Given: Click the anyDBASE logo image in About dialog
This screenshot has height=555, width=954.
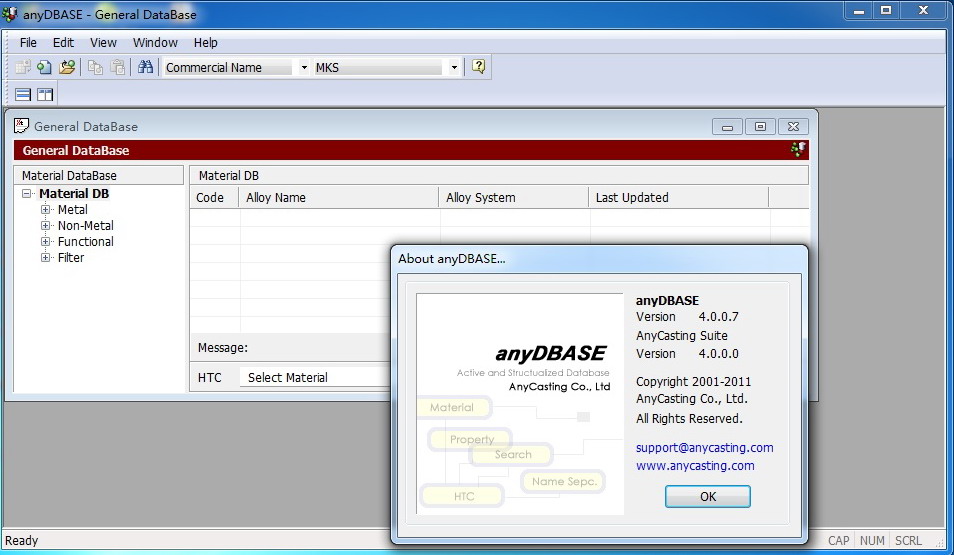Looking at the screenshot, I should 520,404.
